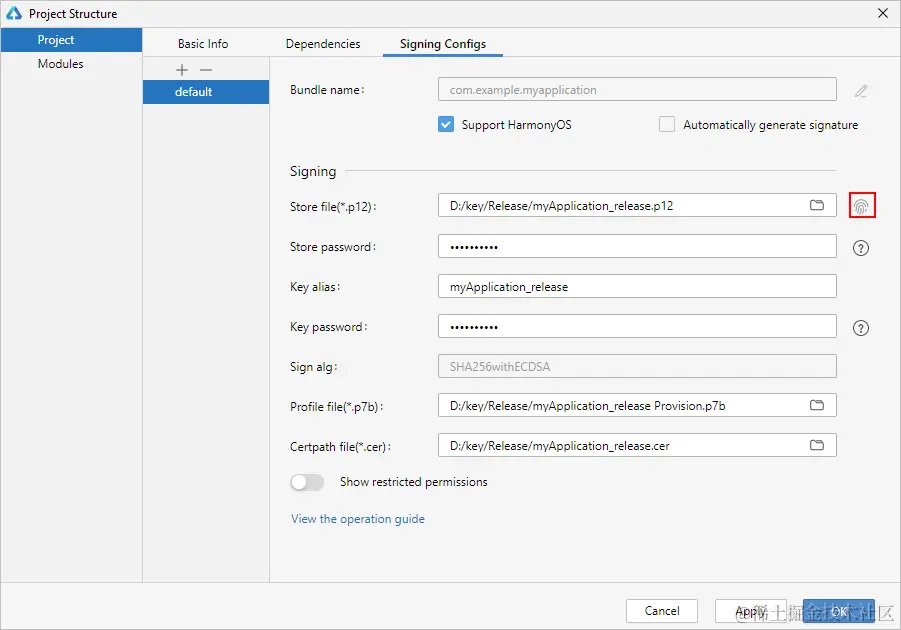Select Modules in the left sidebar
This screenshot has width=901, height=630.
(x=60, y=64)
